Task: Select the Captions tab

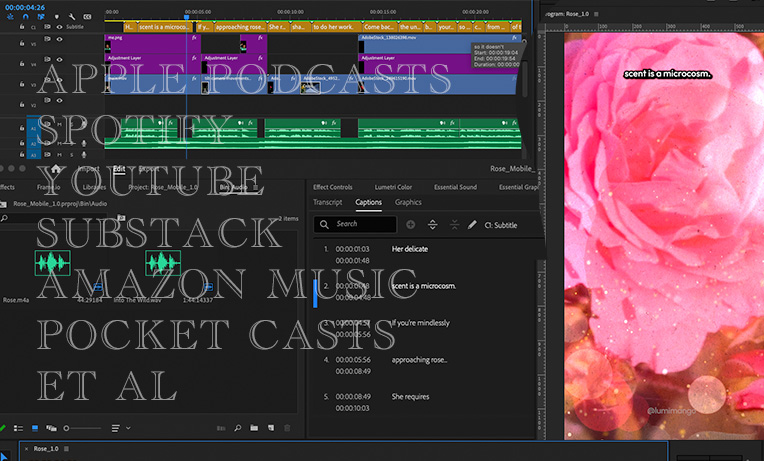Action: point(368,202)
